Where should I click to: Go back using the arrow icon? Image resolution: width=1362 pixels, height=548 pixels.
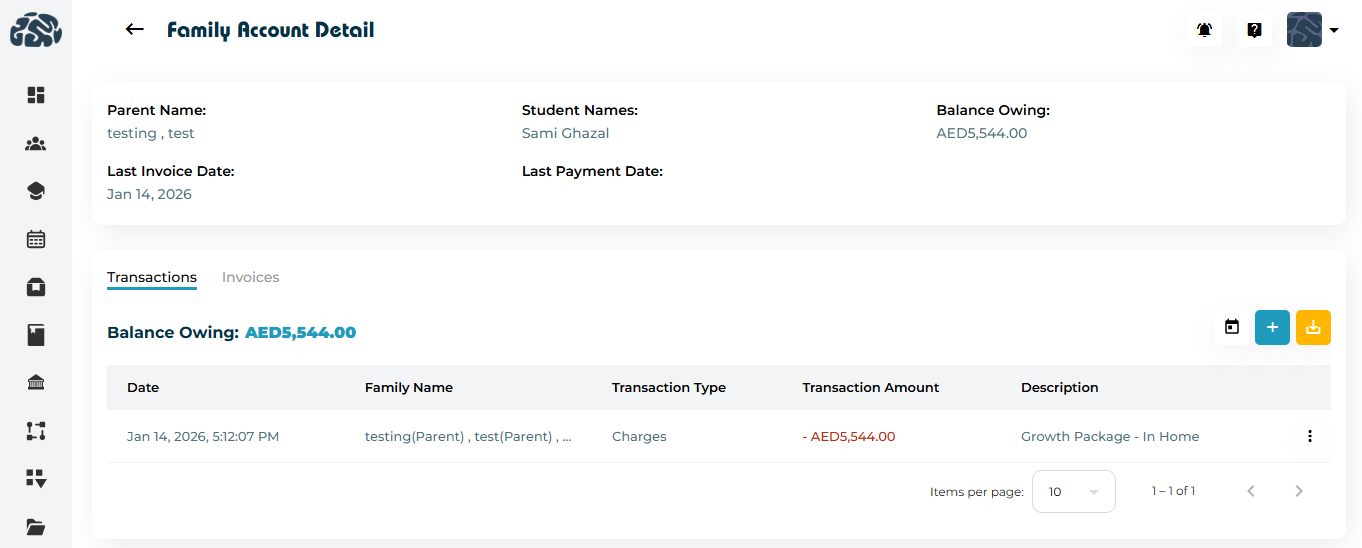135,30
